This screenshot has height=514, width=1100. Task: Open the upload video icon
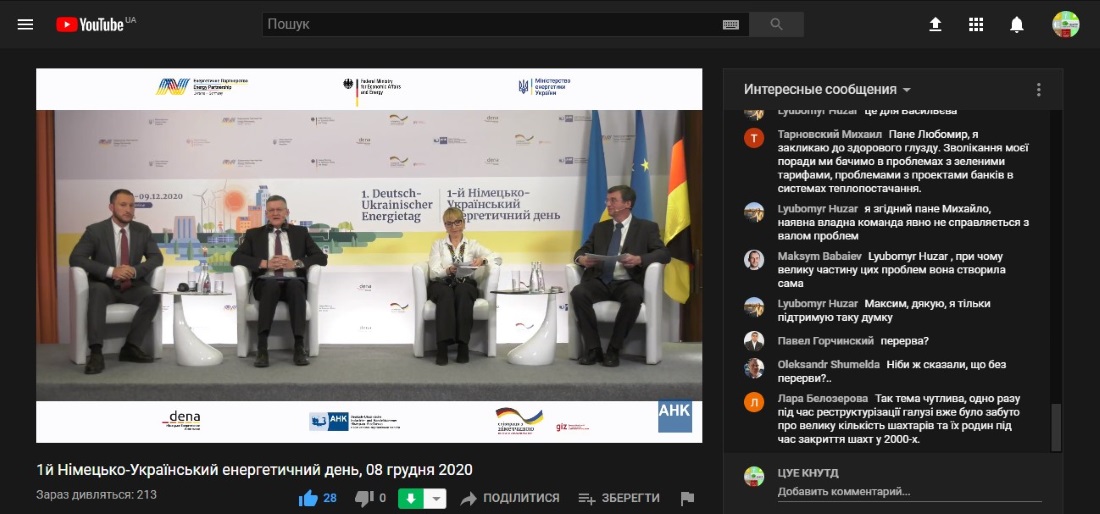[x=935, y=25]
